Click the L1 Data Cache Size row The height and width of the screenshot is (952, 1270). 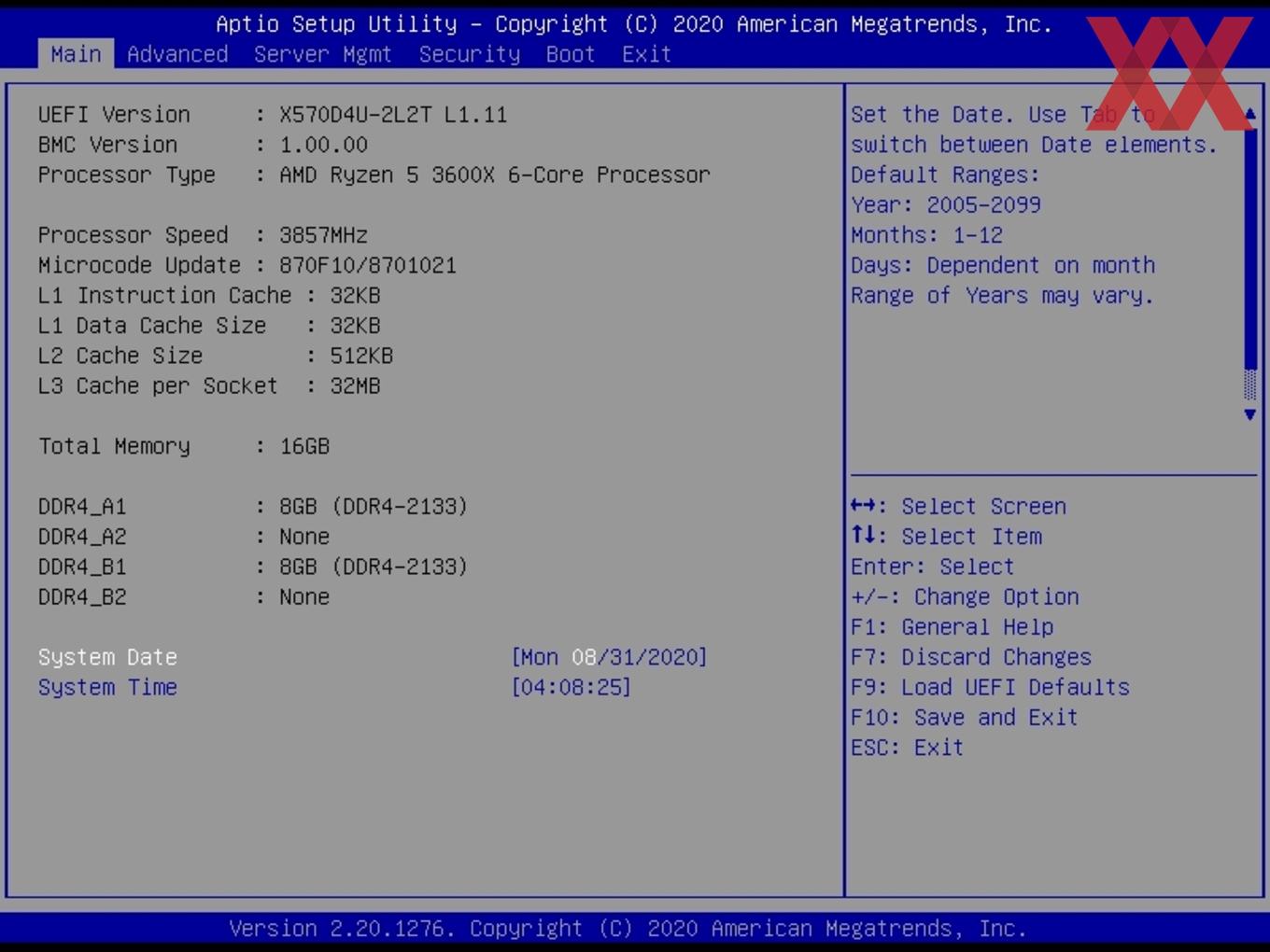[x=209, y=326]
